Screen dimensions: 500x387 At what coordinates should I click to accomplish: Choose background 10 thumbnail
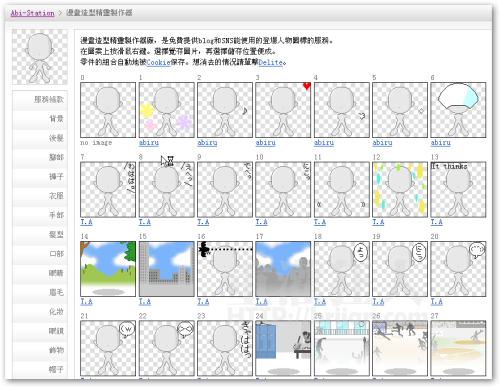[x=283, y=190]
